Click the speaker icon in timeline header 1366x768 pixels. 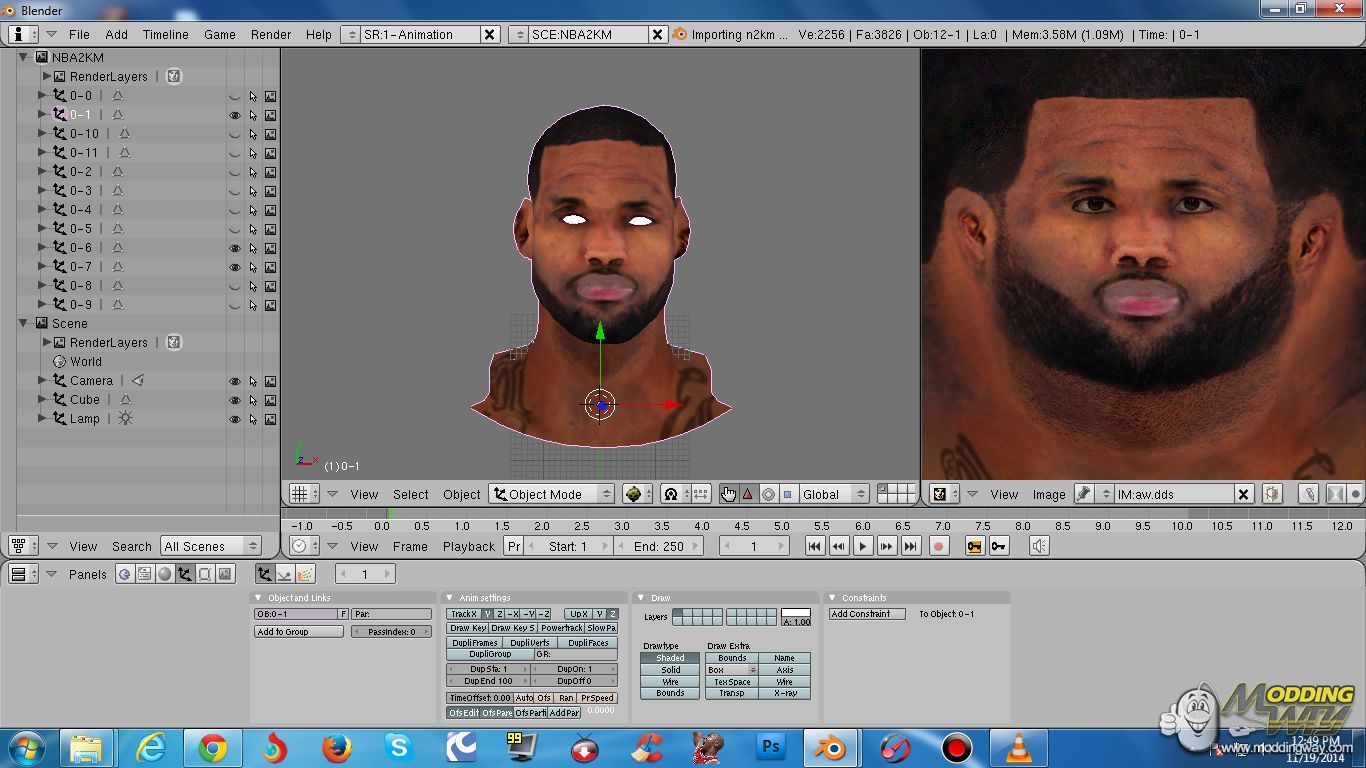click(x=1039, y=546)
